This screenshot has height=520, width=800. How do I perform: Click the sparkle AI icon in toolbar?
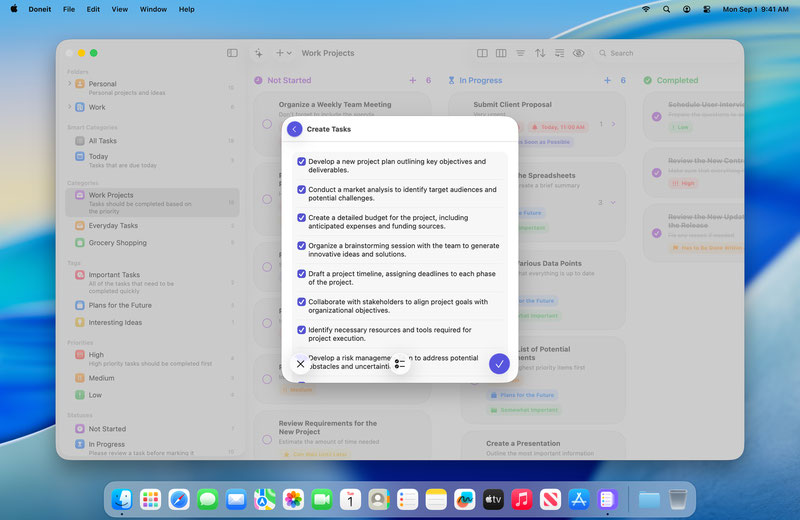pyautogui.click(x=259, y=53)
